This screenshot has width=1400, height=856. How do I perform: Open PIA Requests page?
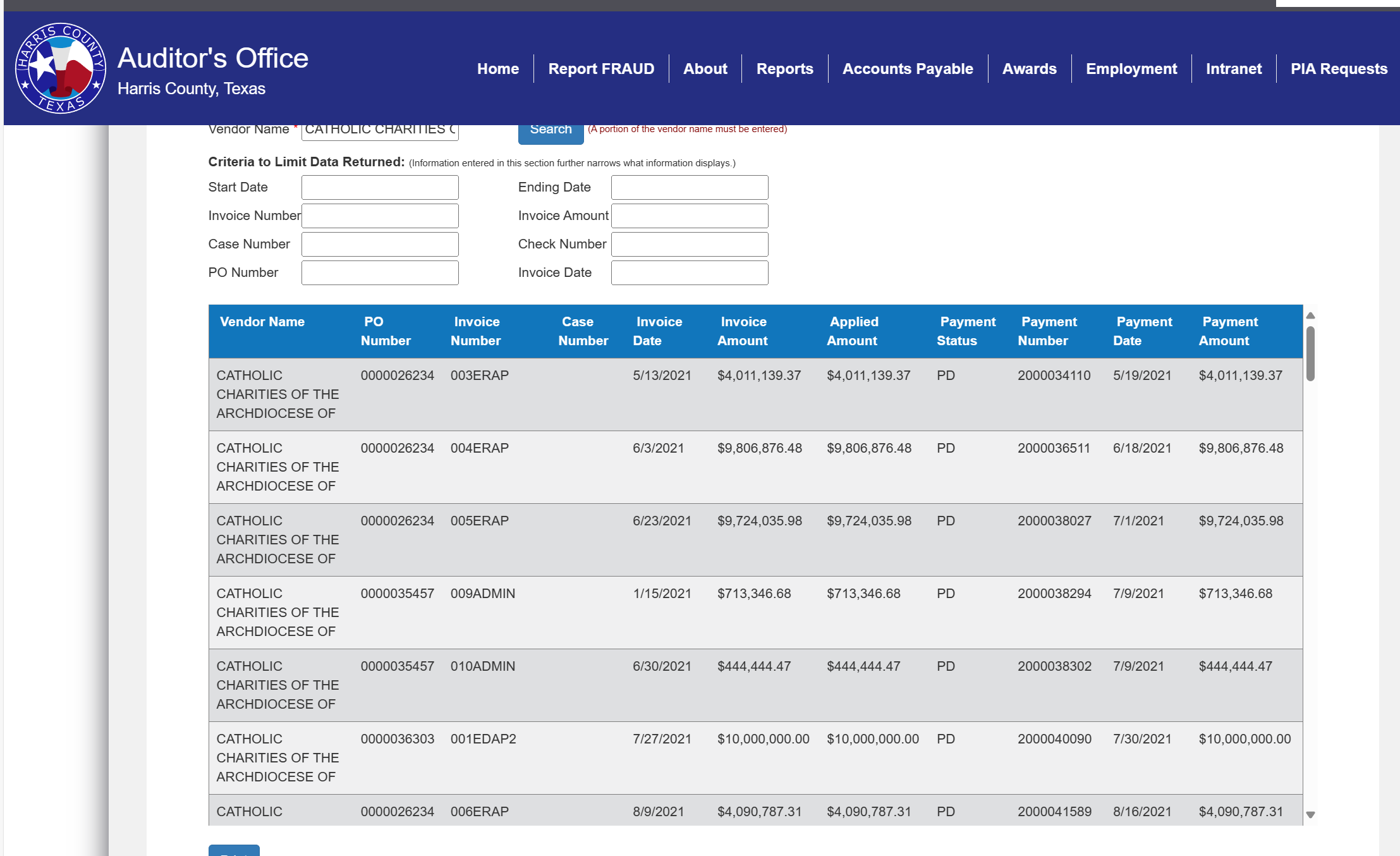(x=1339, y=68)
